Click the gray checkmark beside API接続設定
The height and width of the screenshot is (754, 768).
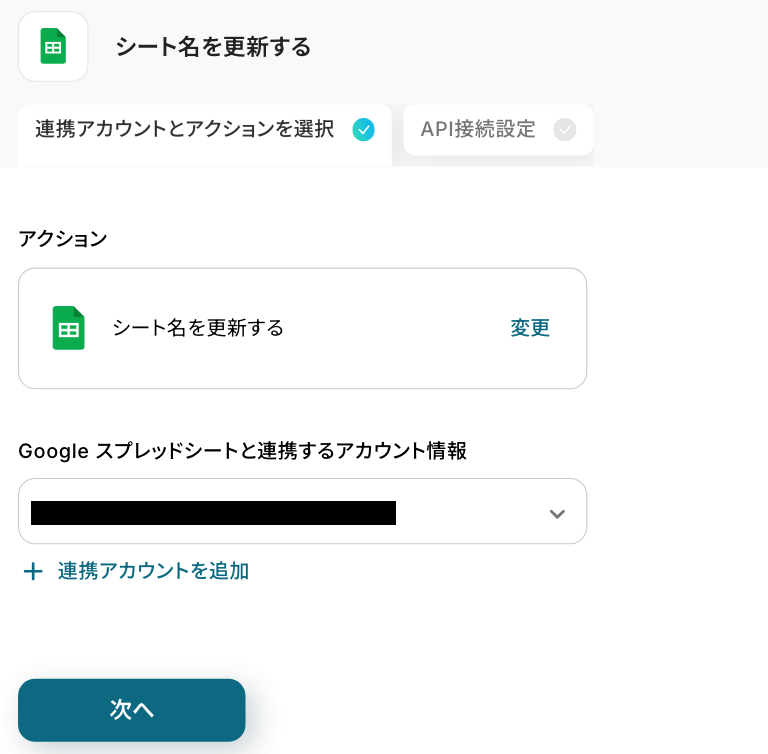point(565,130)
